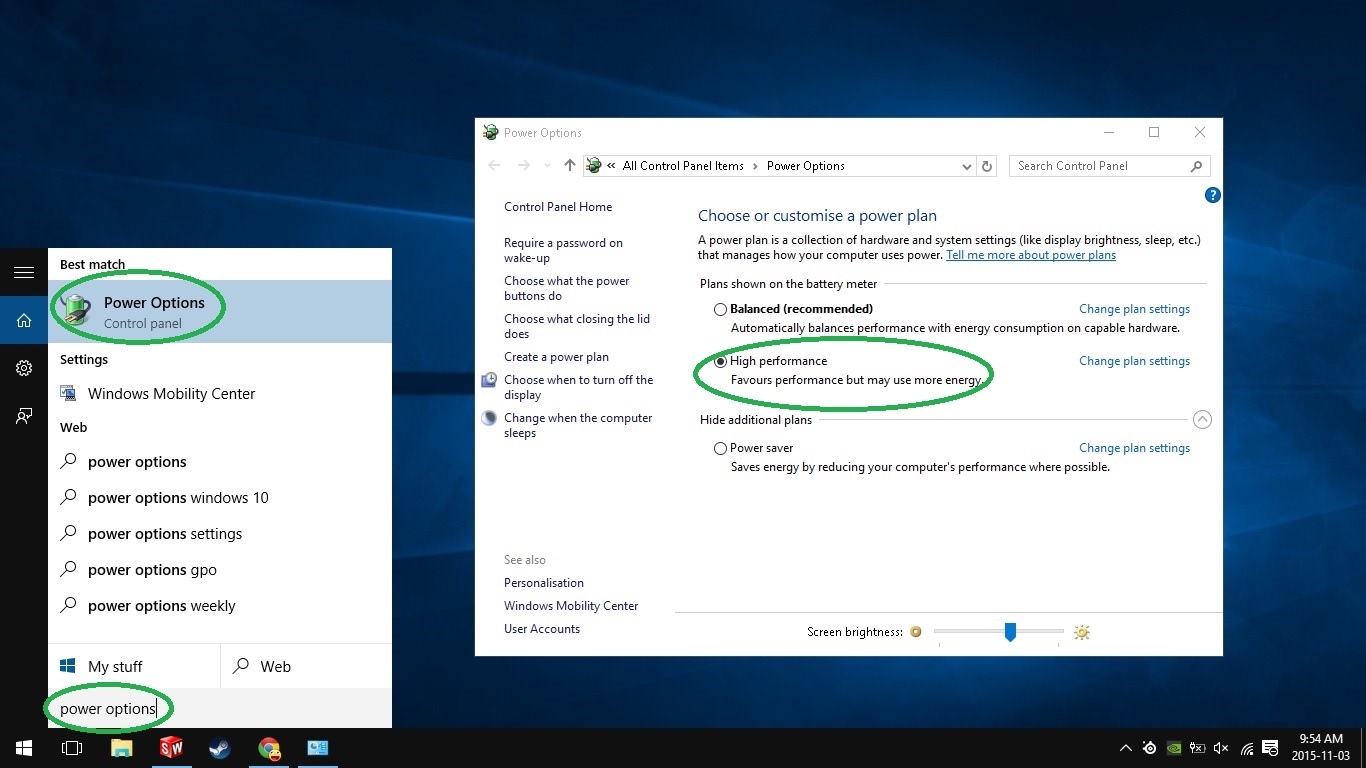Click the Screen brightness slider handle
1366x768 pixels.
click(1010, 632)
